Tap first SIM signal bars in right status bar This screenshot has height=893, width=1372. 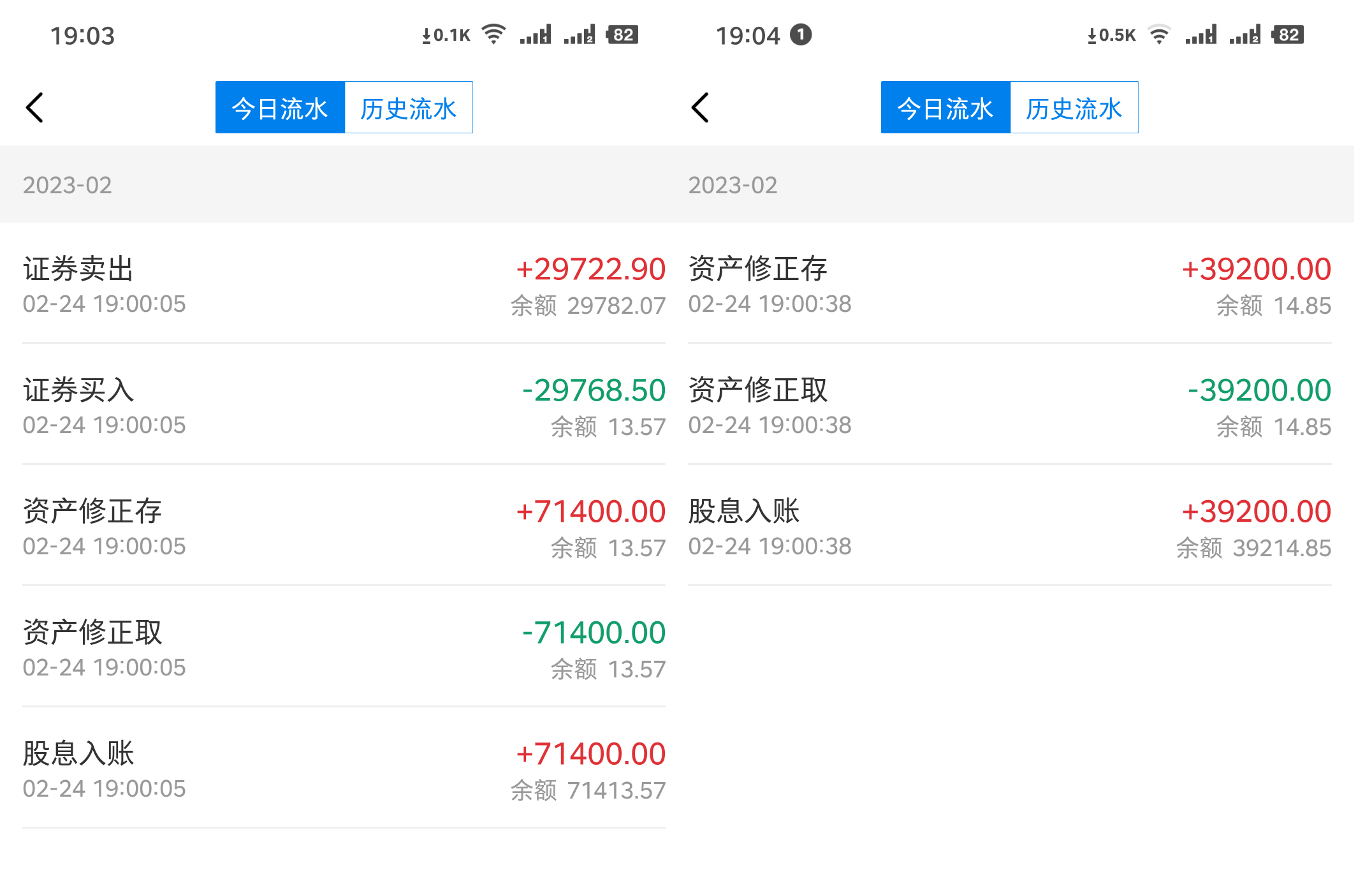(x=1200, y=34)
